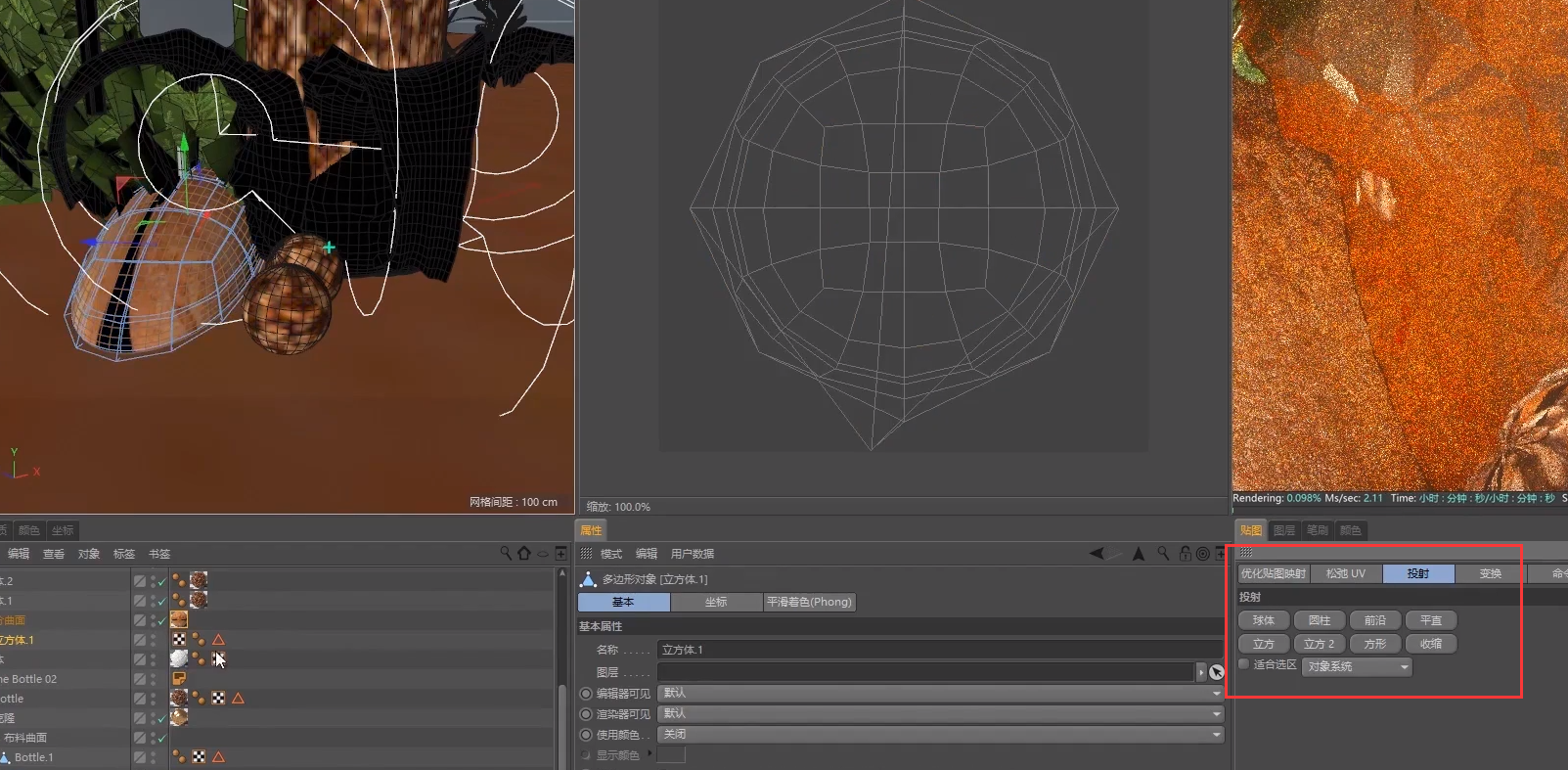Select the checkerboard UVW tag on Bottle.1 row
The height and width of the screenshot is (770, 1568).
200,756
